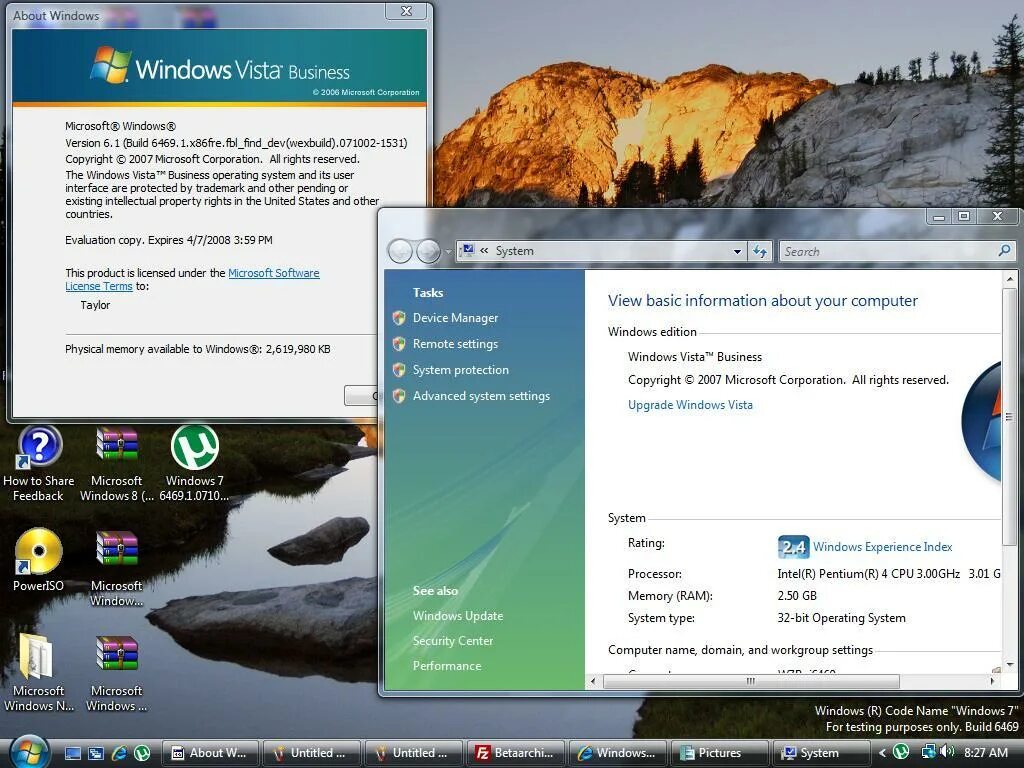Open Remote settings task link
The width and height of the screenshot is (1024, 768).
coord(455,344)
